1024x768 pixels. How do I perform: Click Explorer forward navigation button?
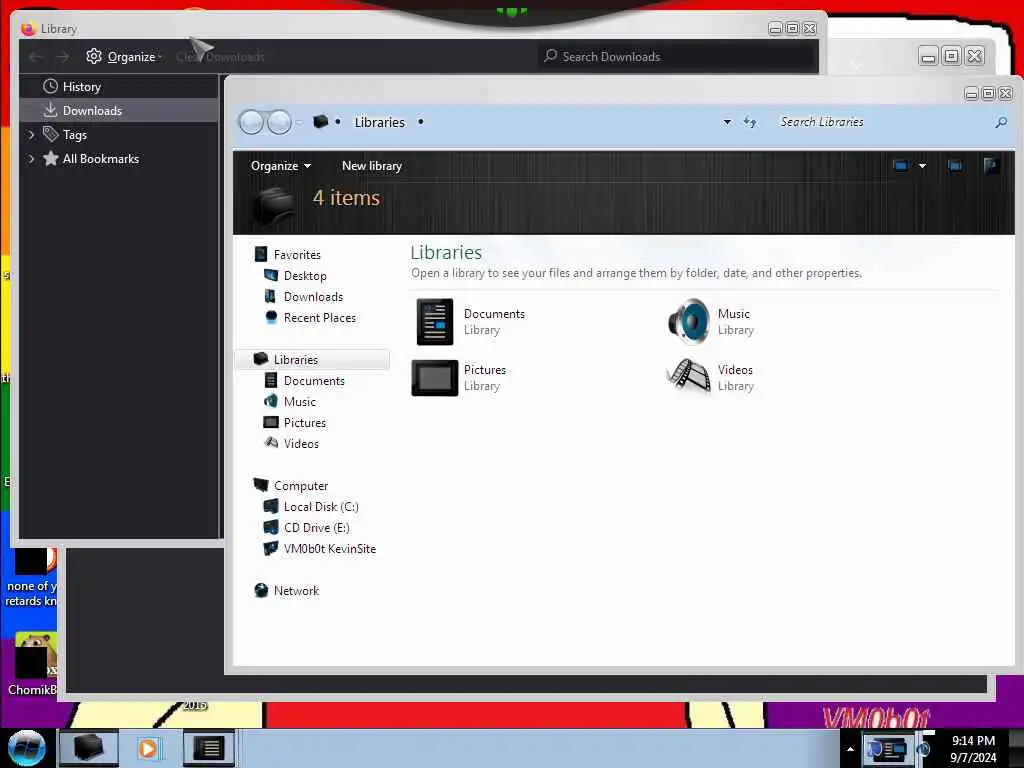pyautogui.click(x=280, y=122)
